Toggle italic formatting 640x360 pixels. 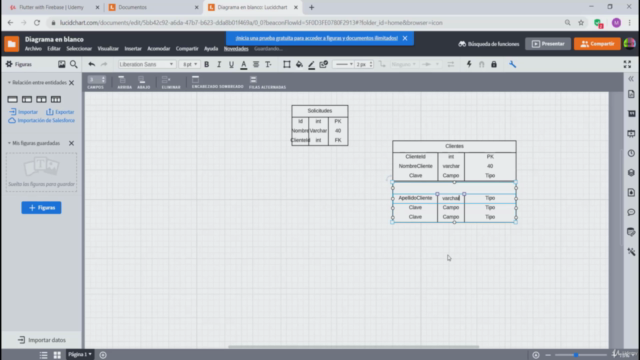click(219, 64)
